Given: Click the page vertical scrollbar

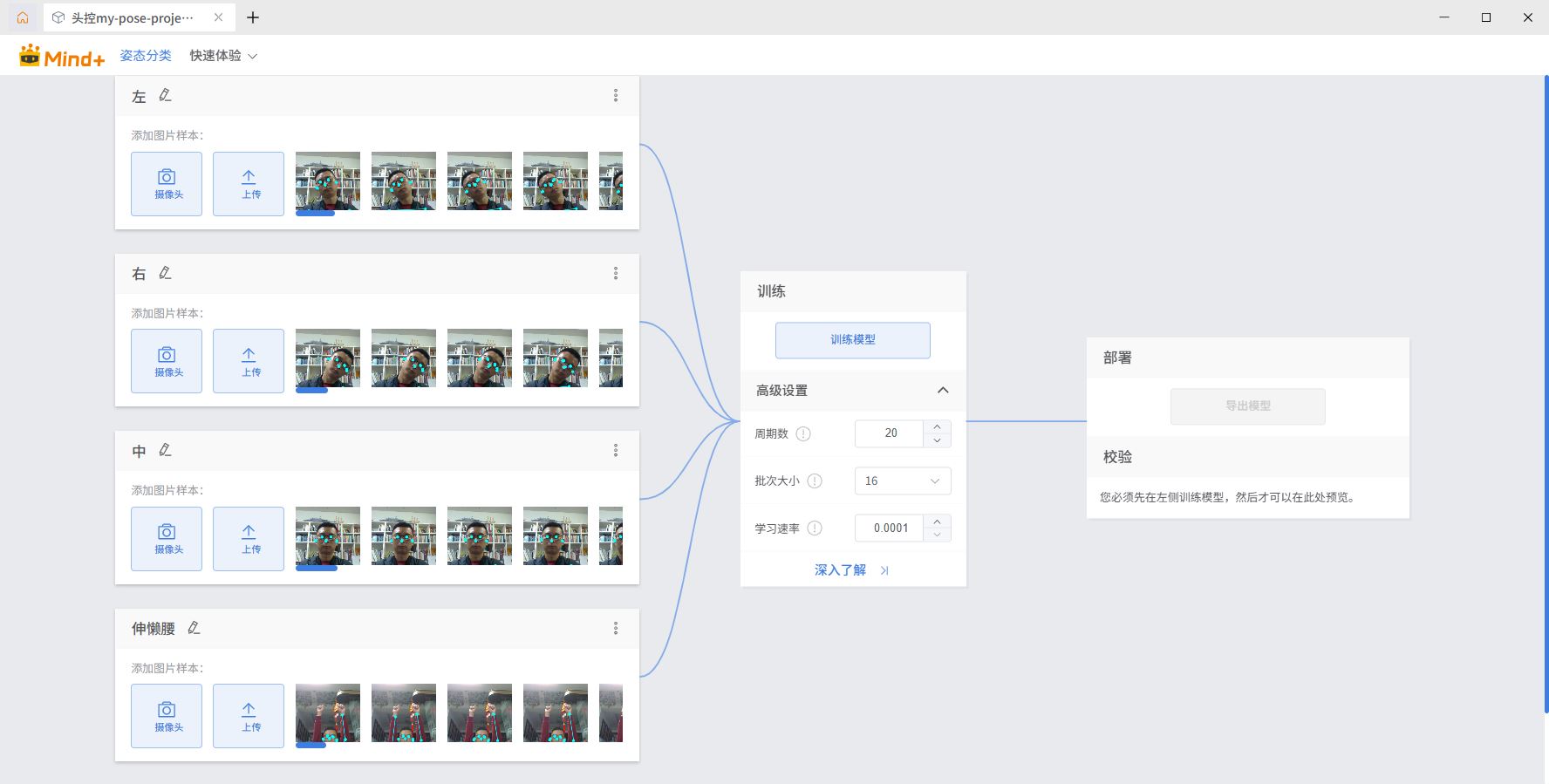Looking at the screenshot, I should (x=1546, y=394).
